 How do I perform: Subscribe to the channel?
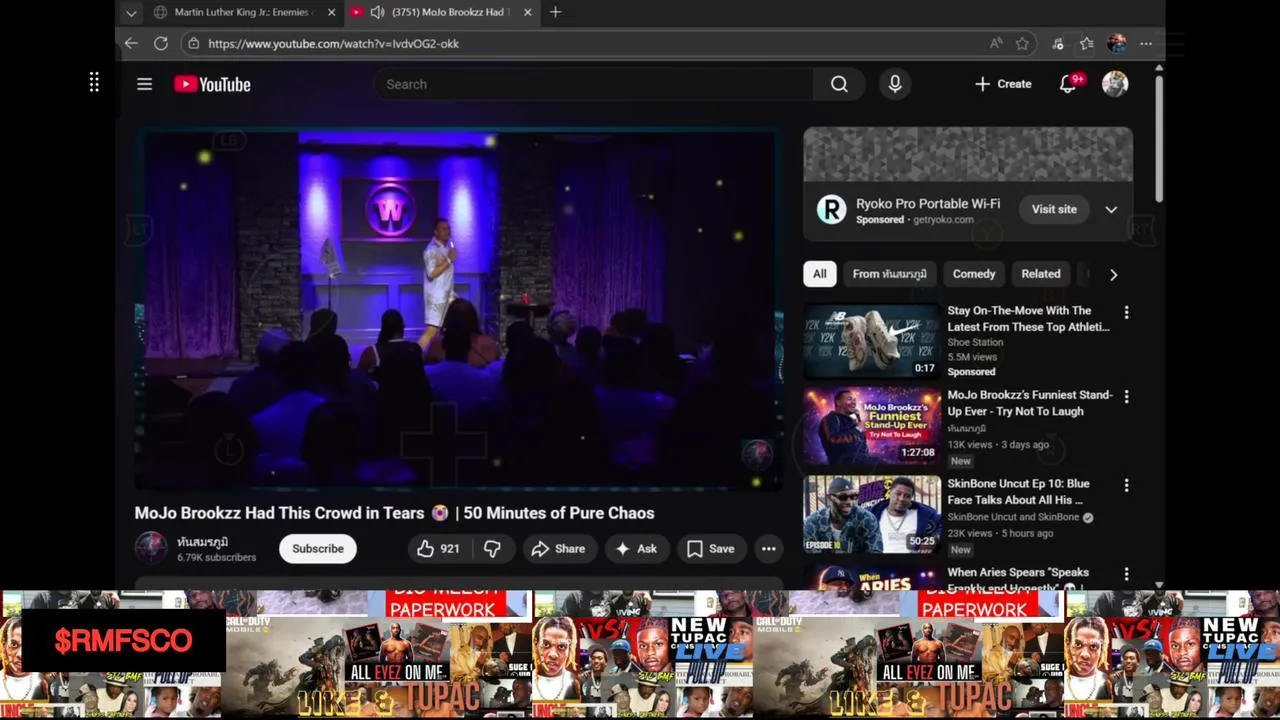tap(318, 549)
